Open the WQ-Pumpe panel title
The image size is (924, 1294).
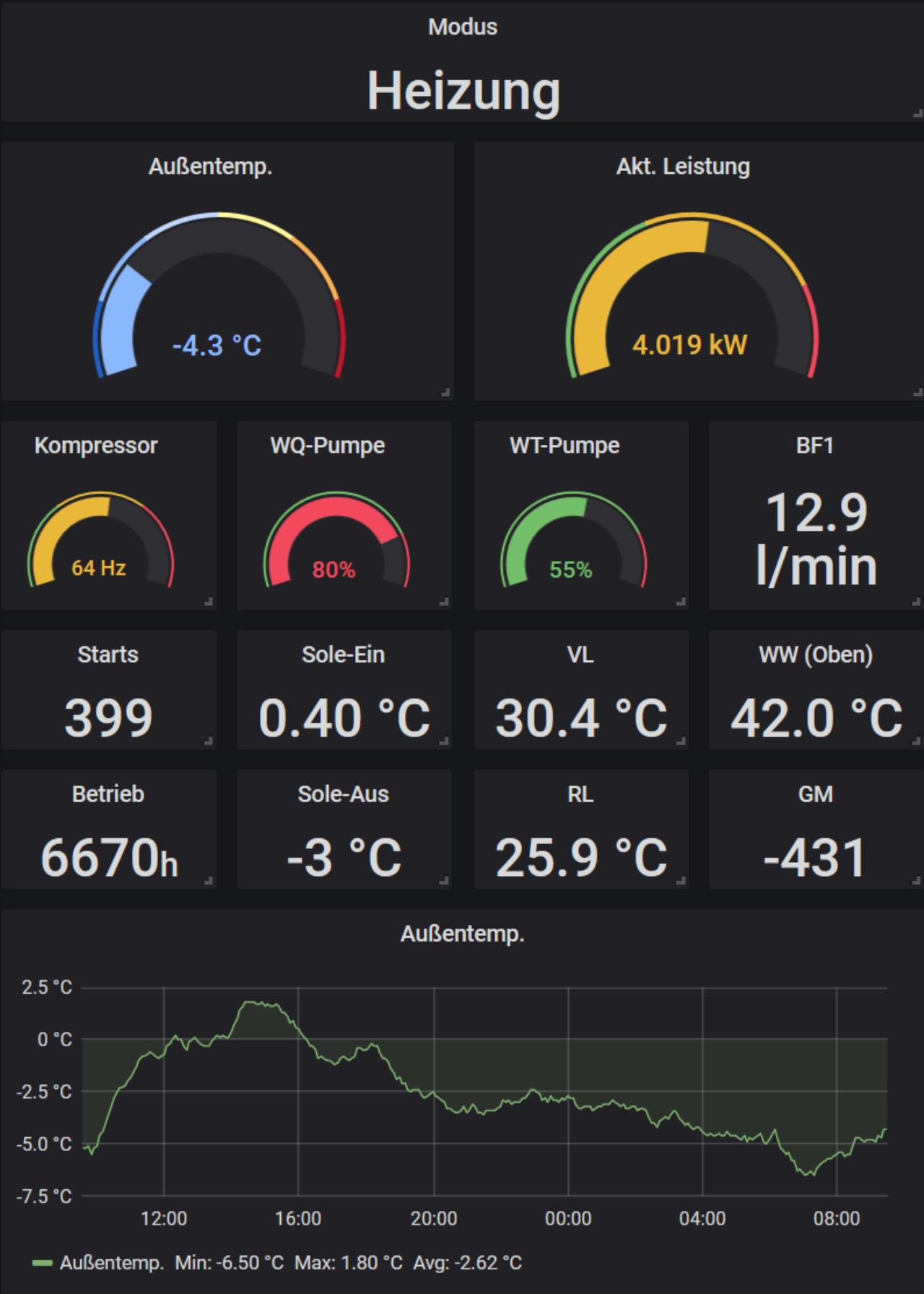328,445
